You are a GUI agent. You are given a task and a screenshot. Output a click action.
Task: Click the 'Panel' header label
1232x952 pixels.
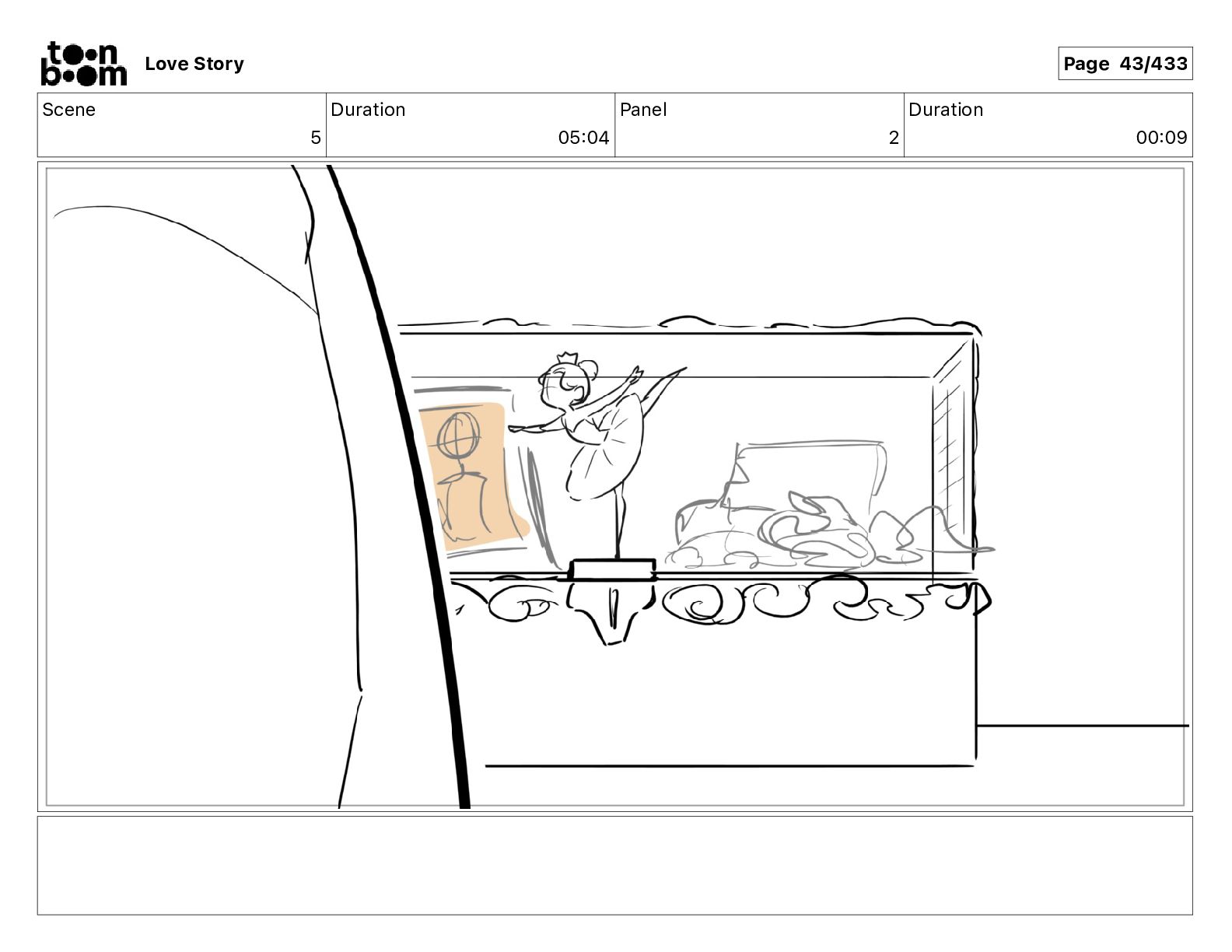[x=643, y=110]
